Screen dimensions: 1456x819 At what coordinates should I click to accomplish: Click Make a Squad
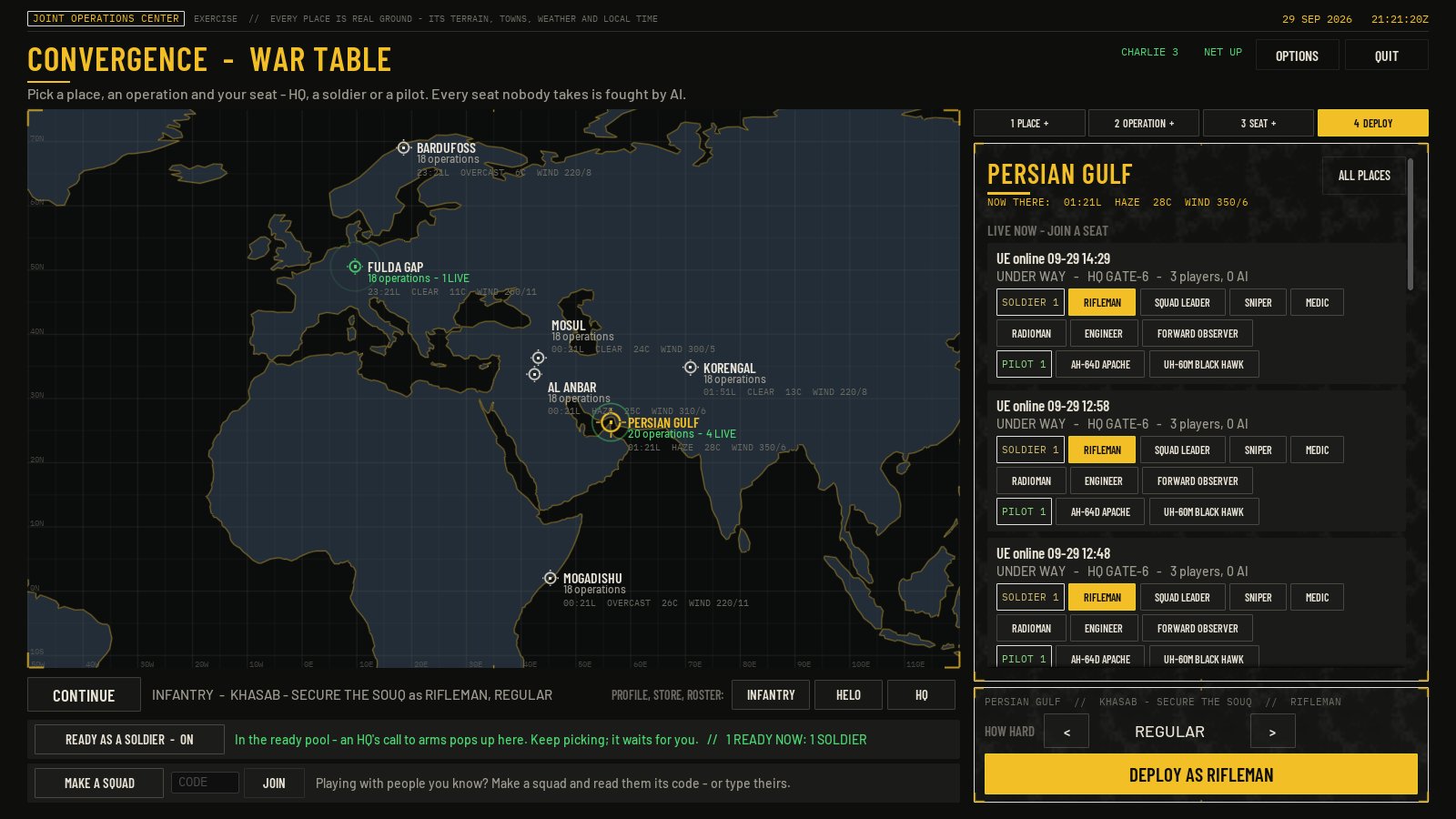pyautogui.click(x=99, y=783)
